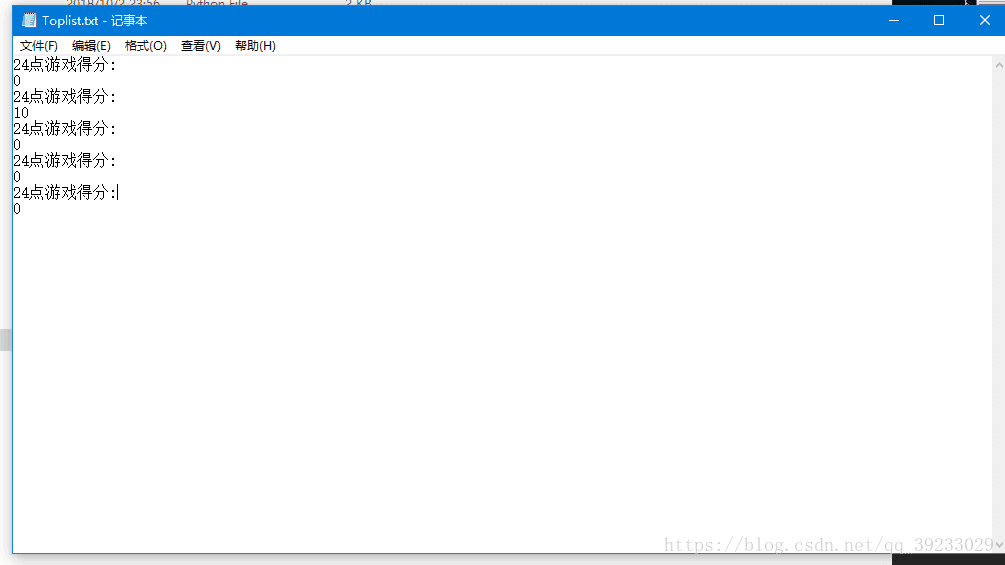Click the first 0 score line

point(17,81)
